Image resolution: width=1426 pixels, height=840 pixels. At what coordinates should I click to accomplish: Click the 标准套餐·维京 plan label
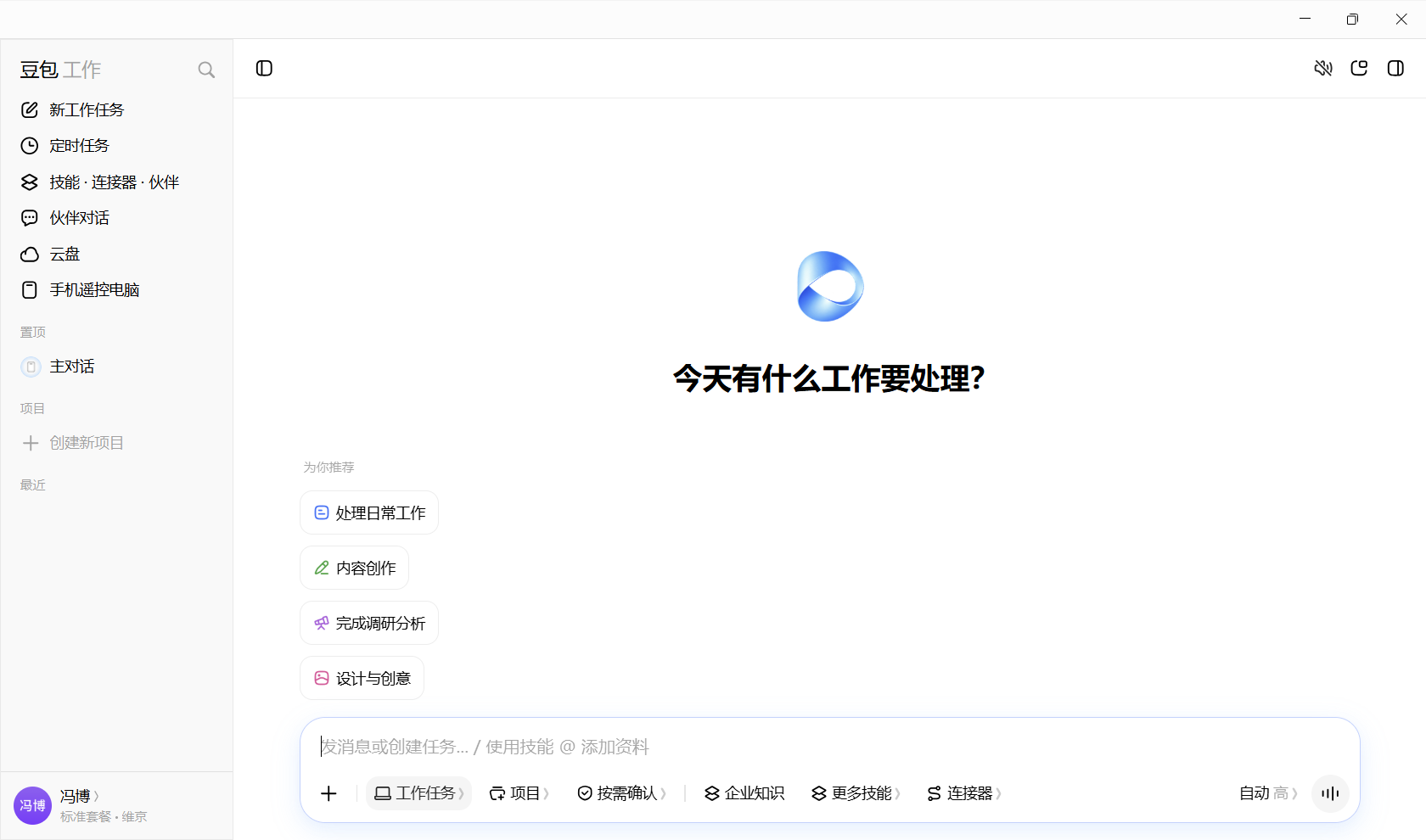pos(104,816)
